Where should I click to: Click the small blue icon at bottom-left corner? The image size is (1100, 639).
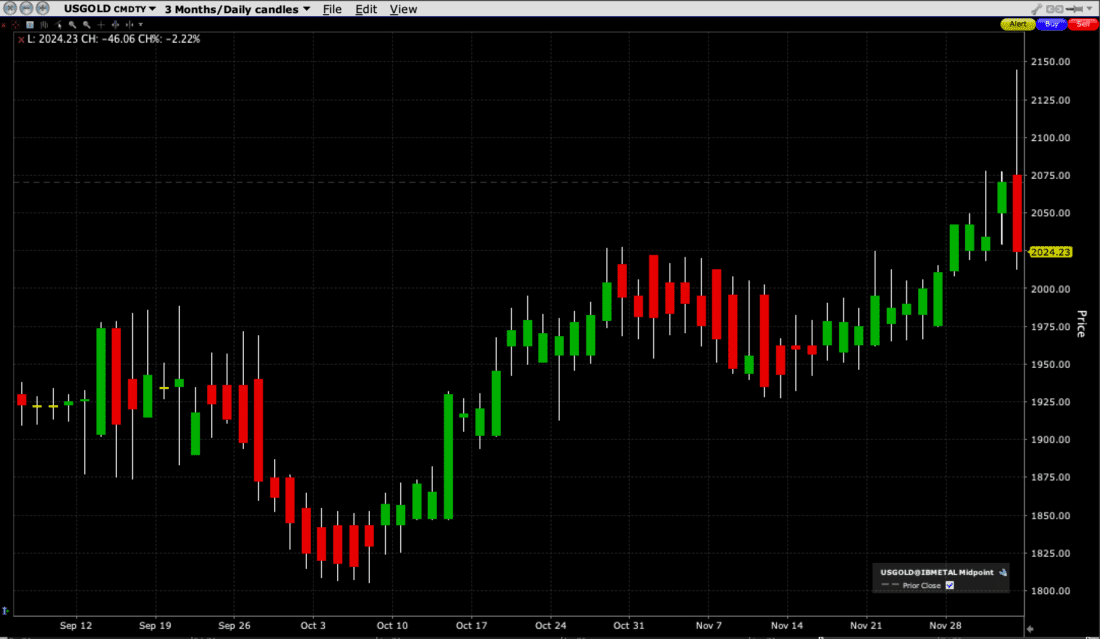click(x=5, y=611)
